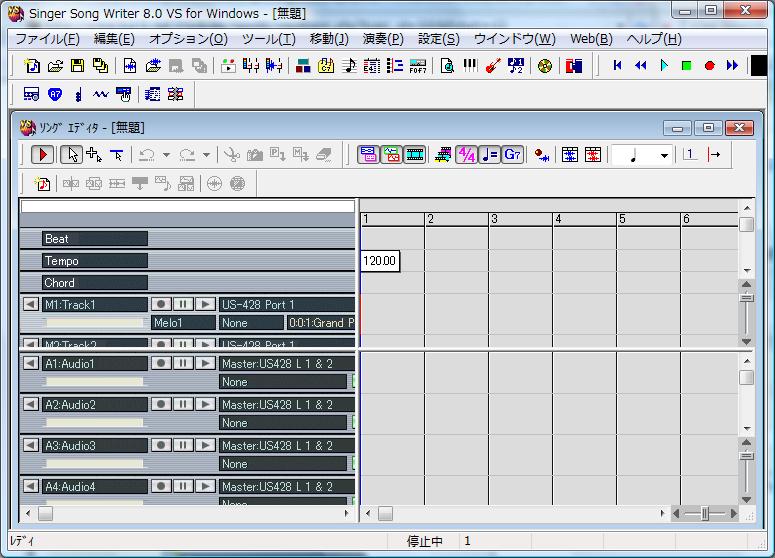Open the ファイル(F) menu
The width and height of the screenshot is (775, 558).
point(47,39)
